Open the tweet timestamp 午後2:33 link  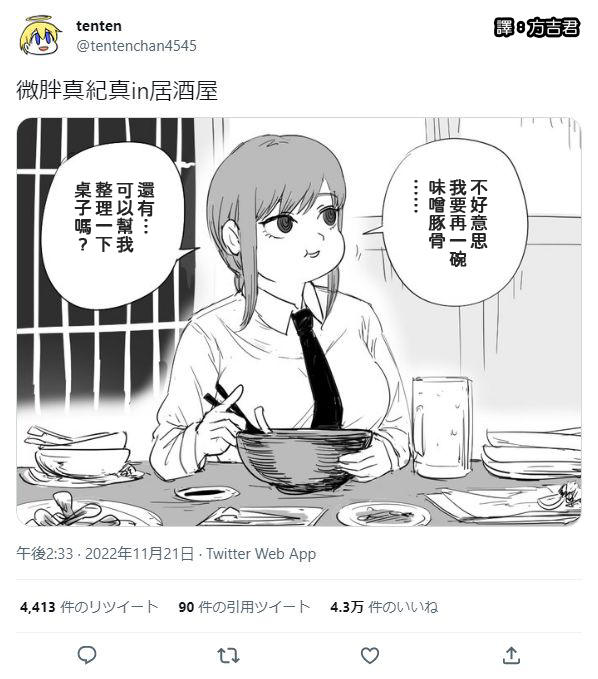(45, 553)
